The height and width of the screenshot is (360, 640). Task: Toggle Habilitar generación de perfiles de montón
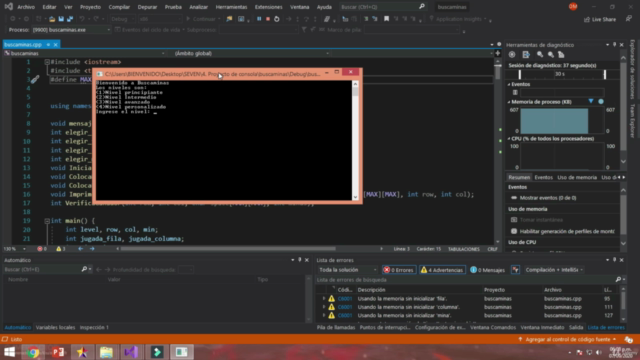[563, 231]
